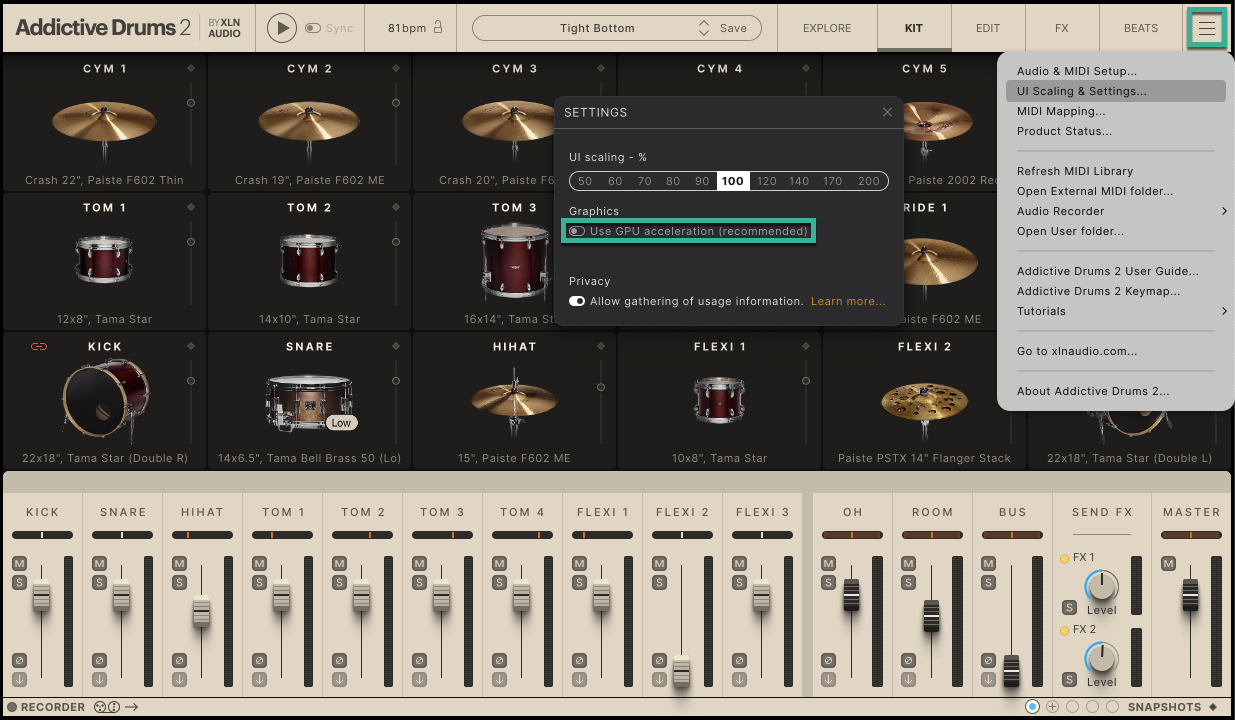Click the tempo lock icon beside 81bpm
This screenshot has height=720, width=1235.
(x=438, y=28)
